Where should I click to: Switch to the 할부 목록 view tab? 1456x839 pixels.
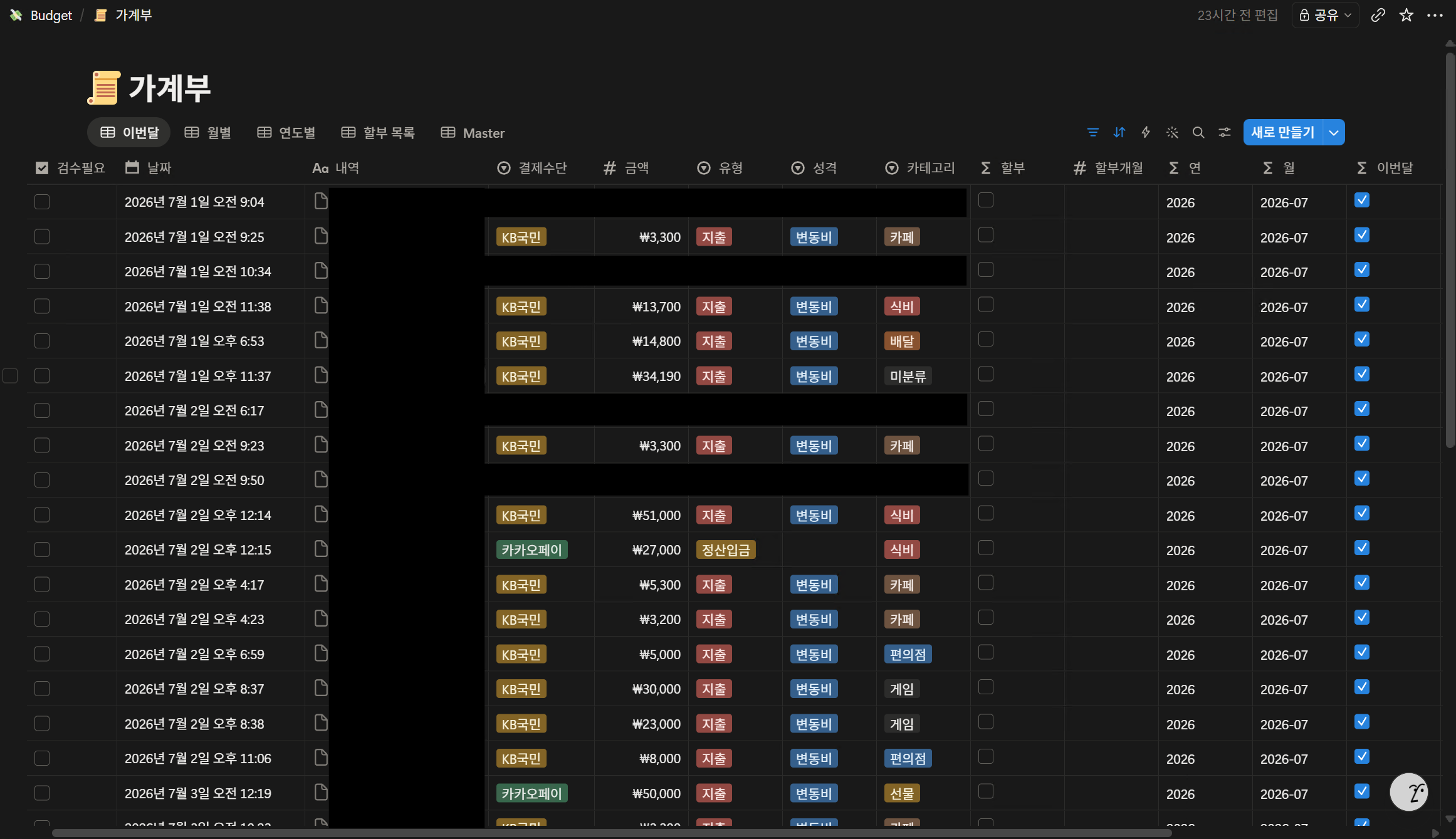coord(378,133)
